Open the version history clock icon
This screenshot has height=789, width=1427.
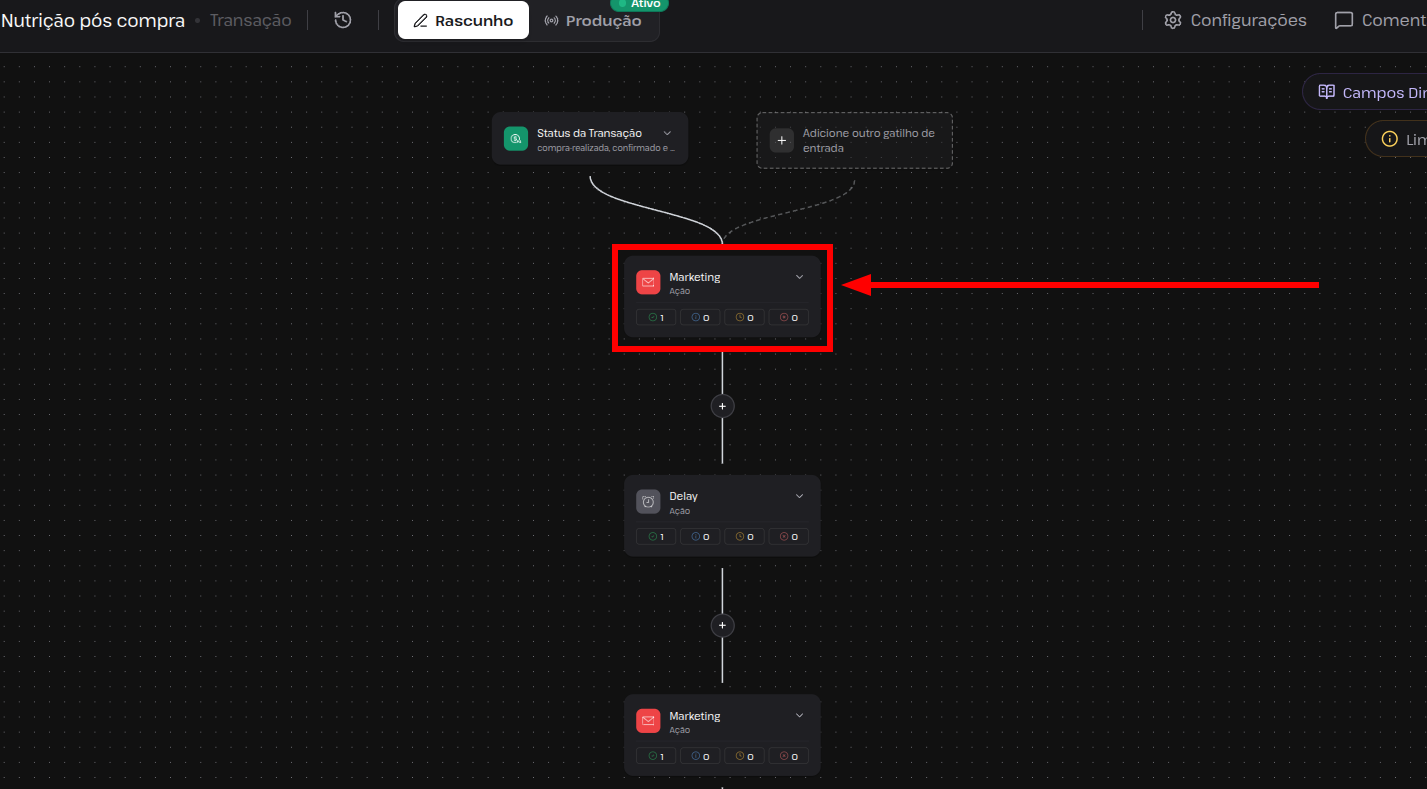pos(343,20)
